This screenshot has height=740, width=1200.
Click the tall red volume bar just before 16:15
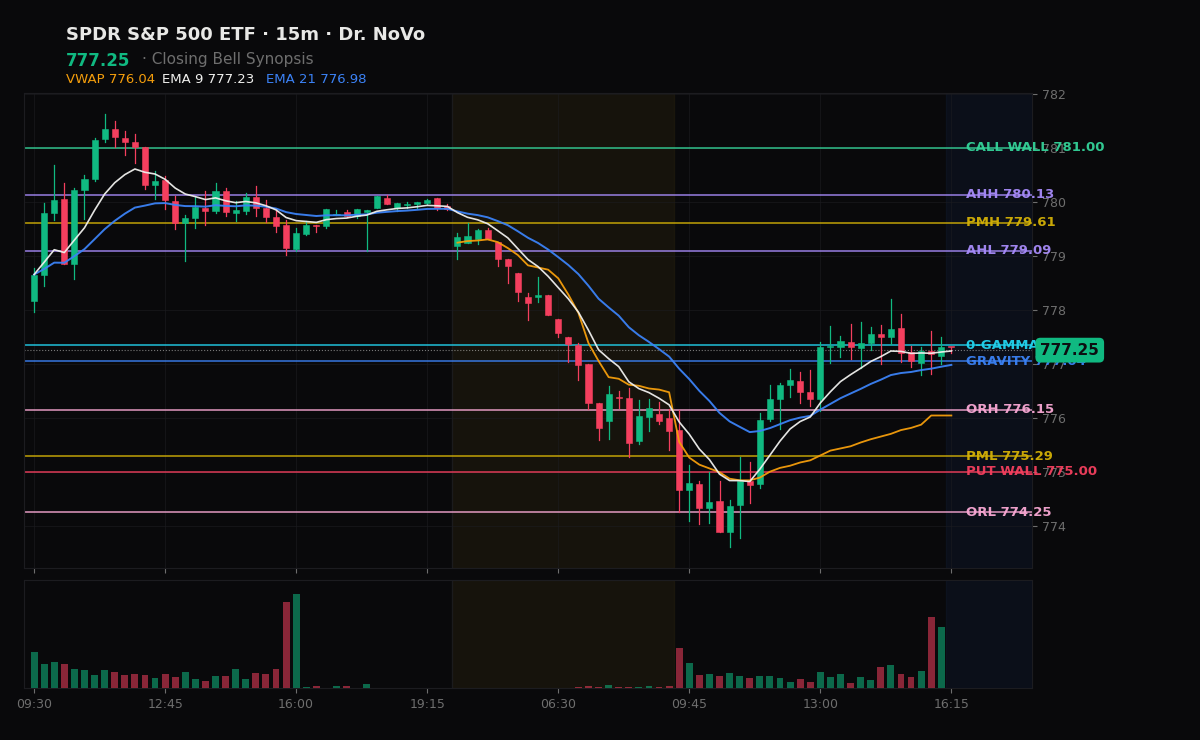931,652
